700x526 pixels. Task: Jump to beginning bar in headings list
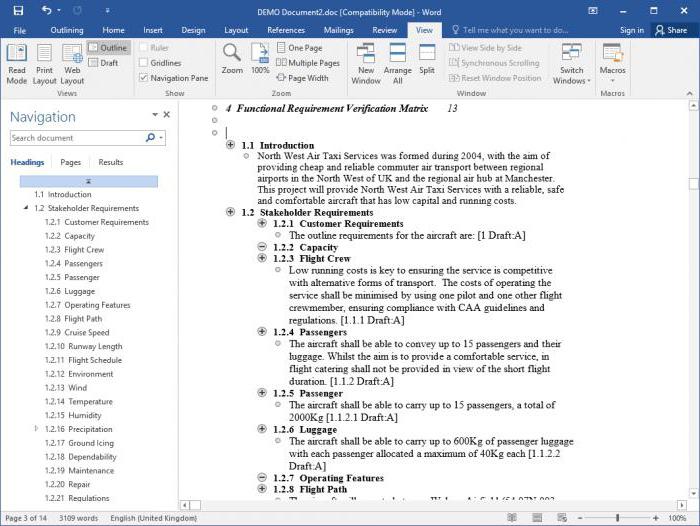pyautogui.click(x=88, y=181)
